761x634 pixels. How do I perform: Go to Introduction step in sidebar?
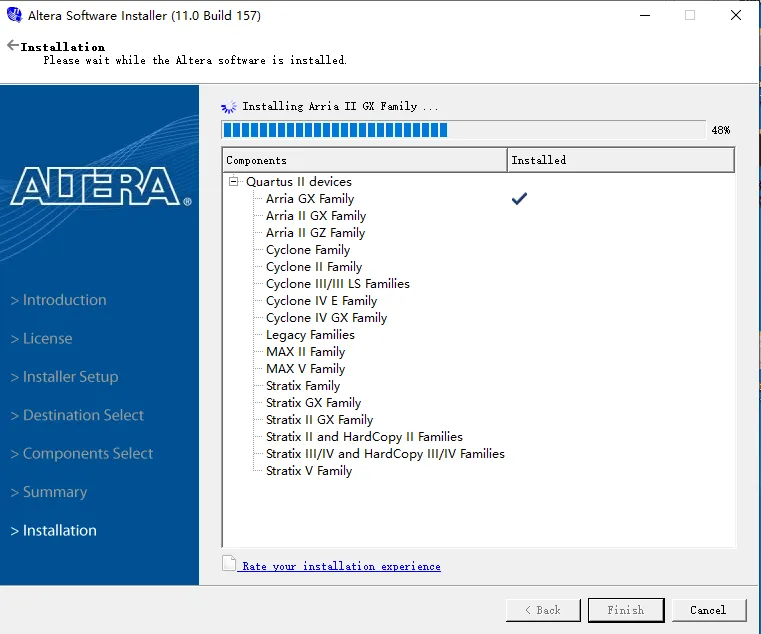pyautogui.click(x=58, y=300)
